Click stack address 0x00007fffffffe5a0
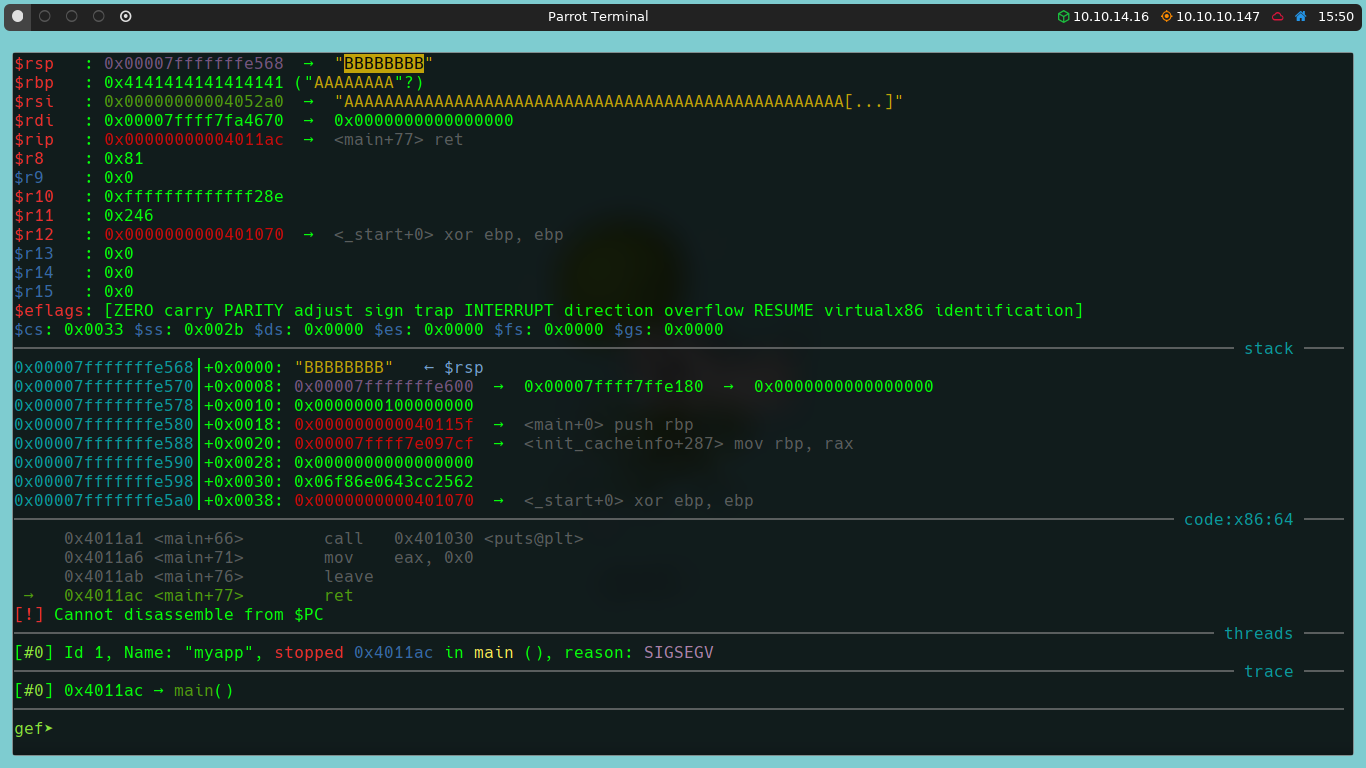The width and height of the screenshot is (1366, 768). [x=104, y=501]
